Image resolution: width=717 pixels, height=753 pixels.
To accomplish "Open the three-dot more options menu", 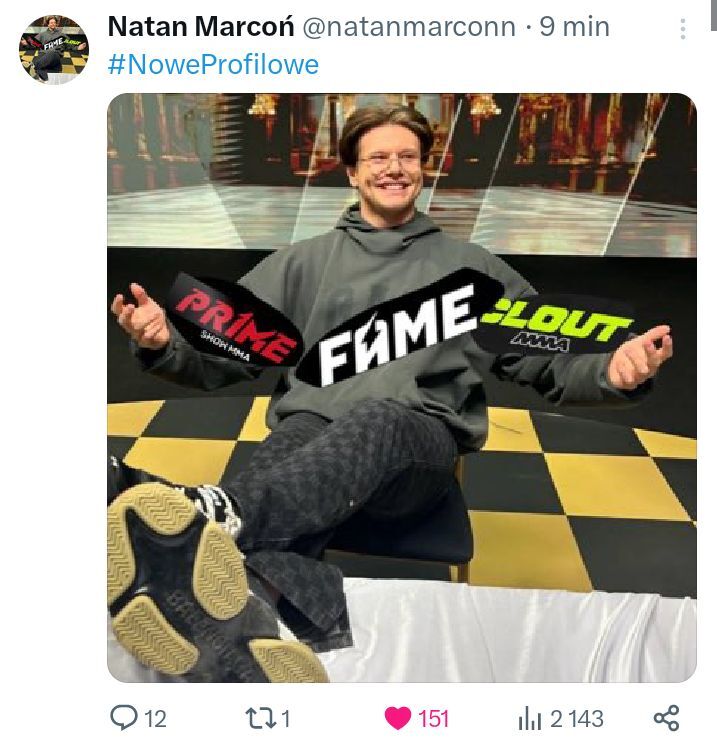I will (684, 29).
